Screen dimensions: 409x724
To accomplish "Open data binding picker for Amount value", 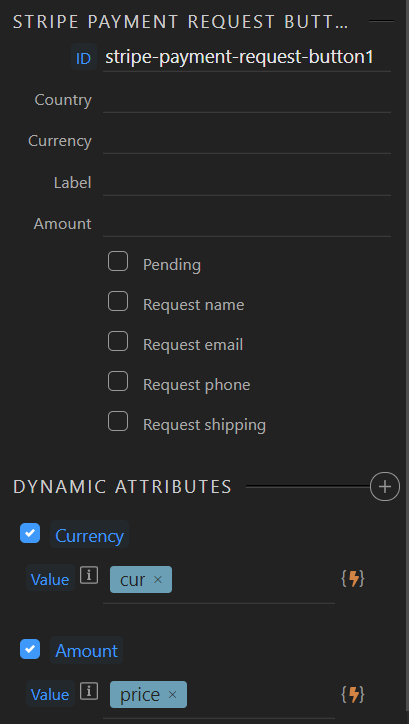I will click(x=353, y=694).
